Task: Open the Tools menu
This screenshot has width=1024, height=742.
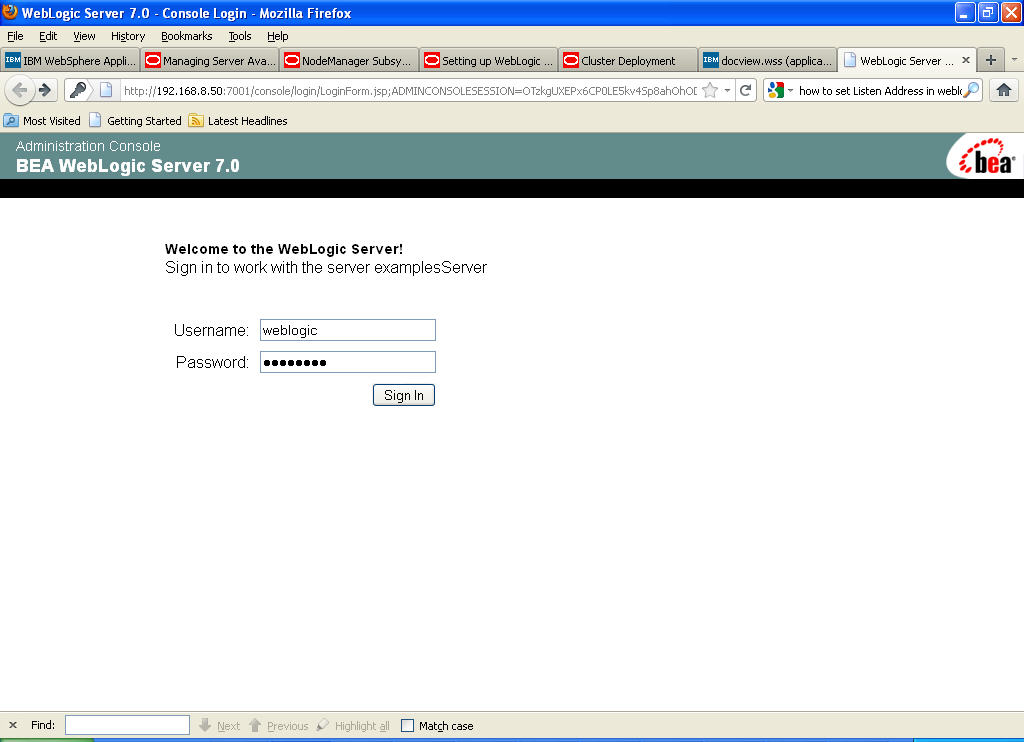Action: tap(240, 36)
